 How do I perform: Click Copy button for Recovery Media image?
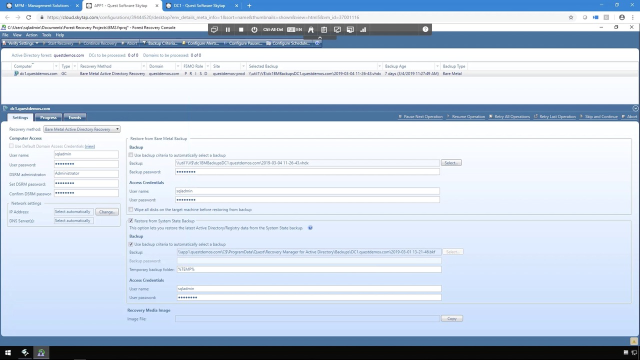452,319
